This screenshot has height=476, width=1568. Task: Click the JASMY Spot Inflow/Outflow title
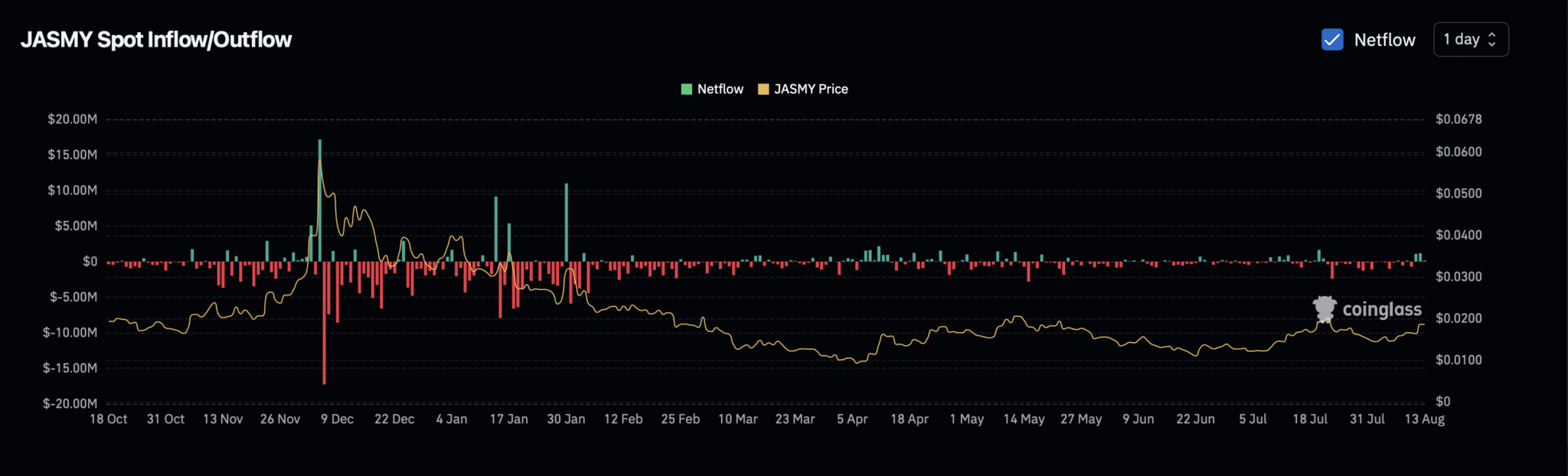[156, 40]
